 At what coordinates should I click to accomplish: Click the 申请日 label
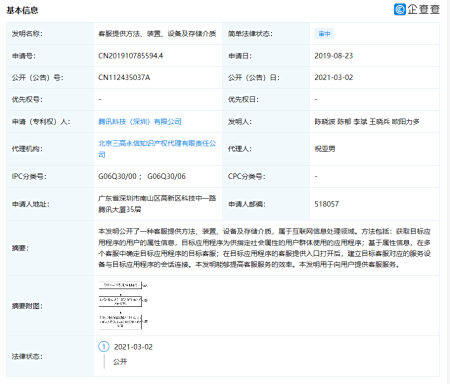point(240,56)
